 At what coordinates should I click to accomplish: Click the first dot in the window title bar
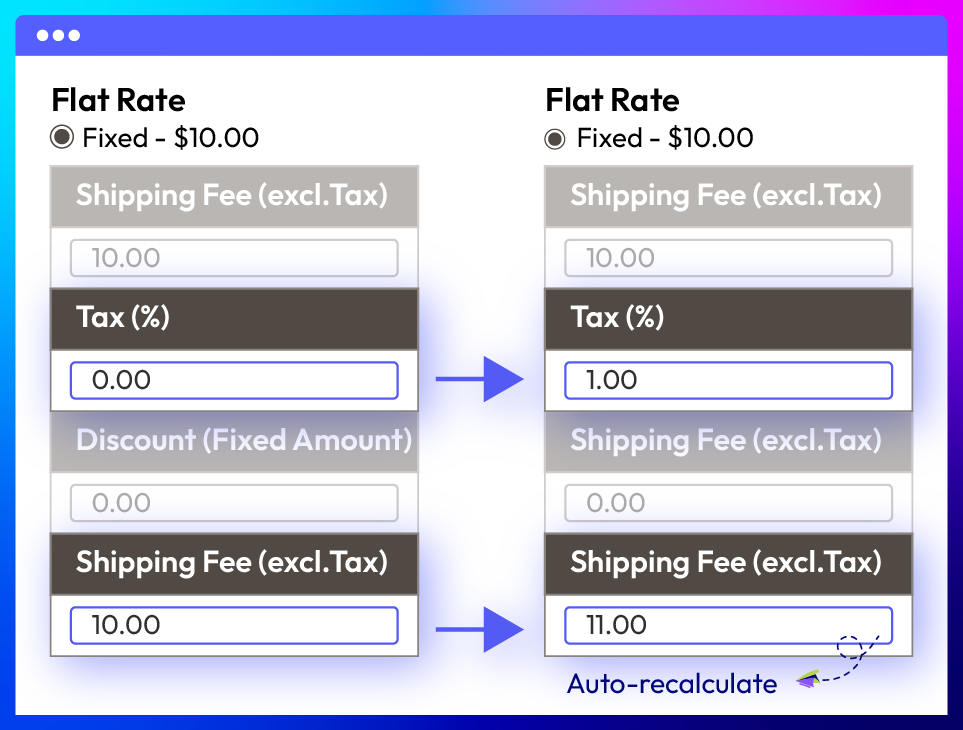pyautogui.click(x=43, y=36)
